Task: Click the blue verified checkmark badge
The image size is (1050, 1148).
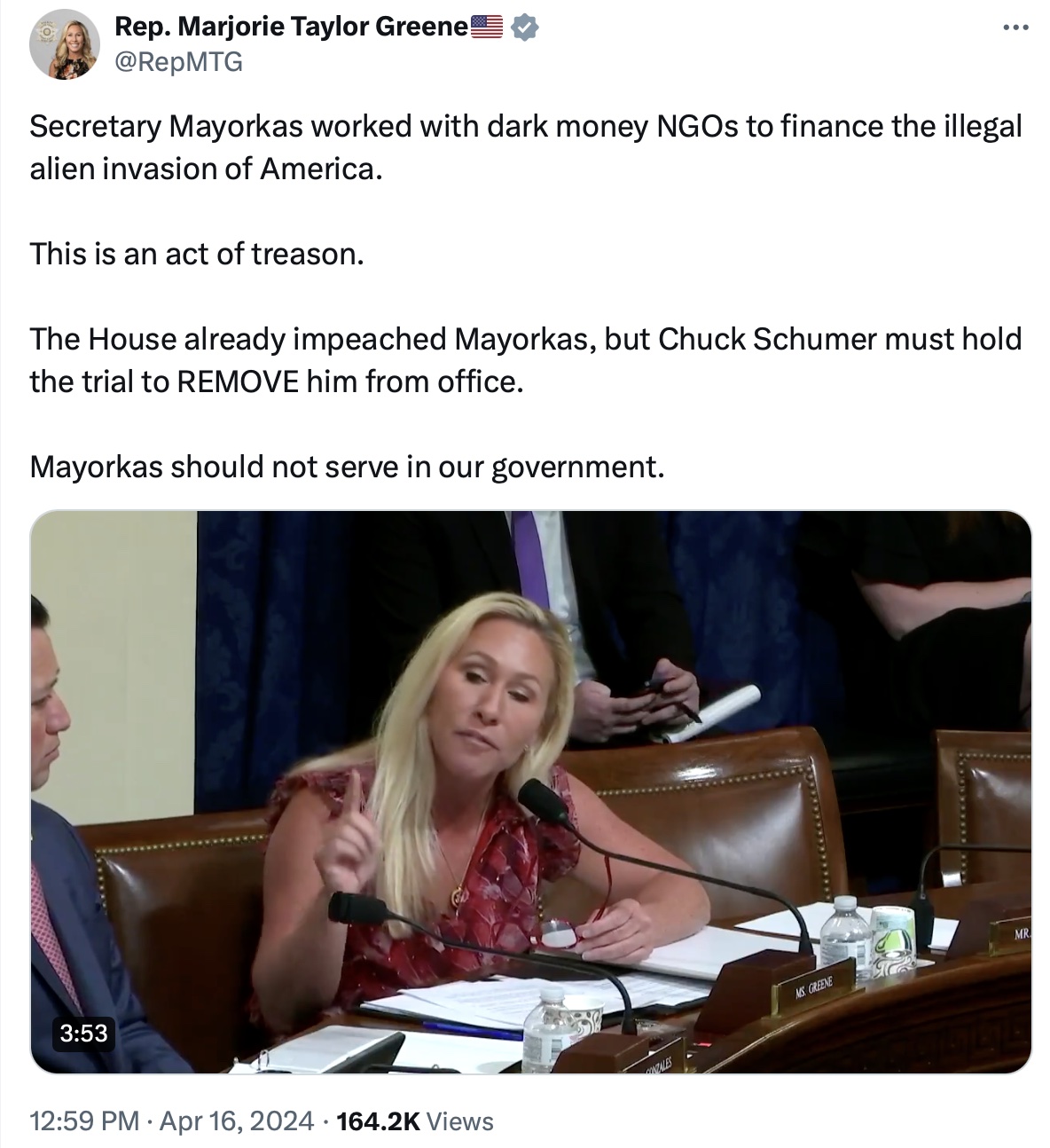Action: click(x=525, y=28)
